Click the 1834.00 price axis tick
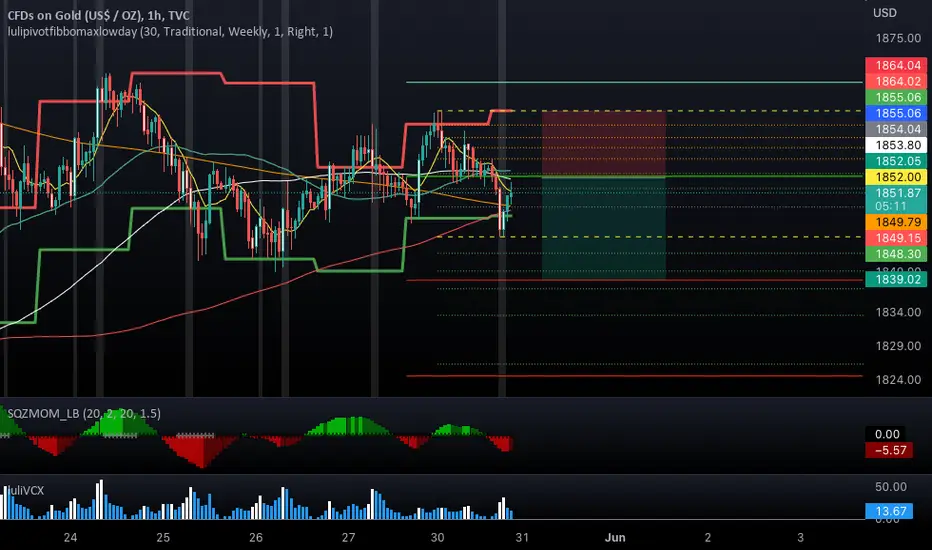Image resolution: width=932 pixels, height=550 pixels. (898, 312)
